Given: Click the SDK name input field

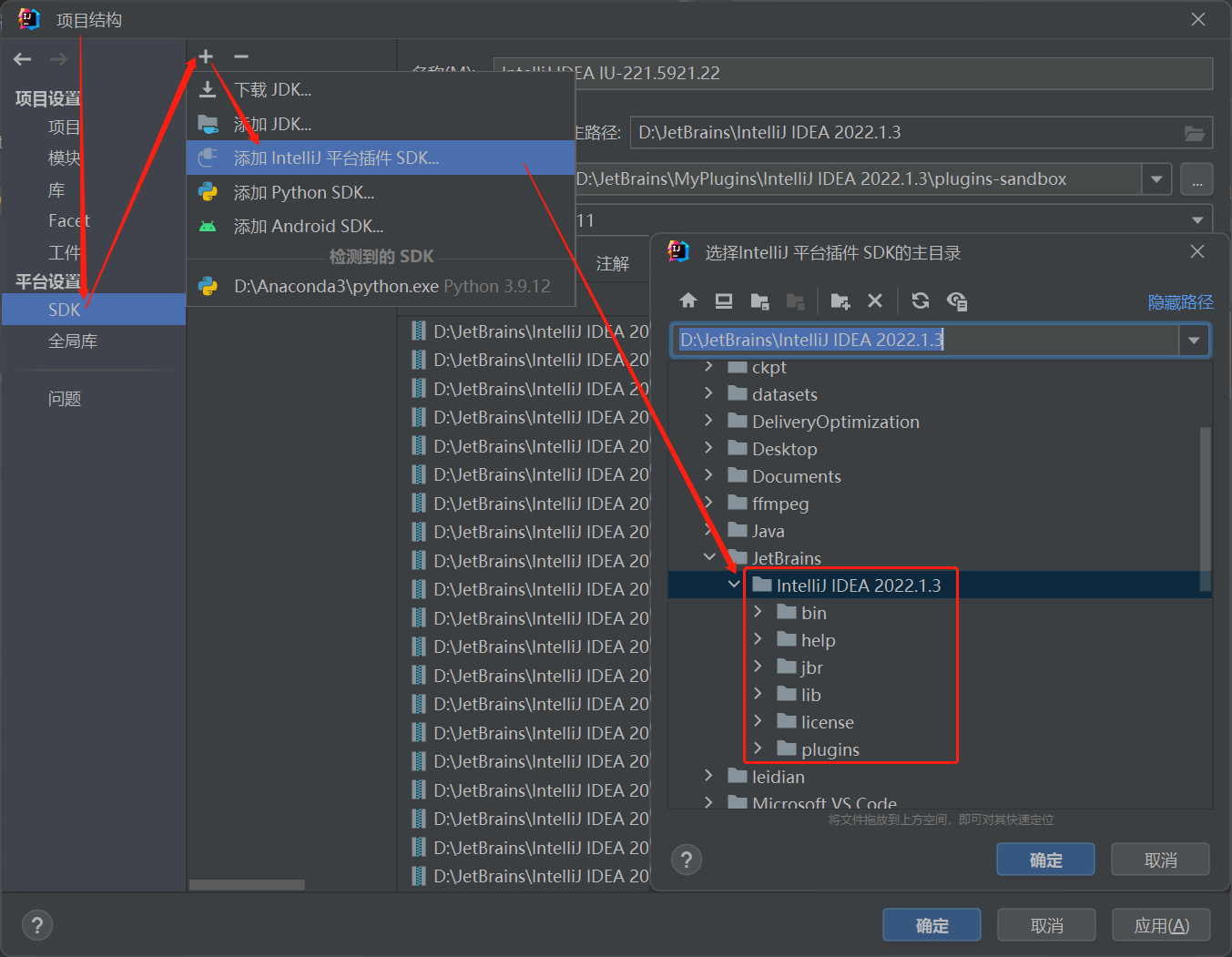Looking at the screenshot, I should tap(852, 73).
